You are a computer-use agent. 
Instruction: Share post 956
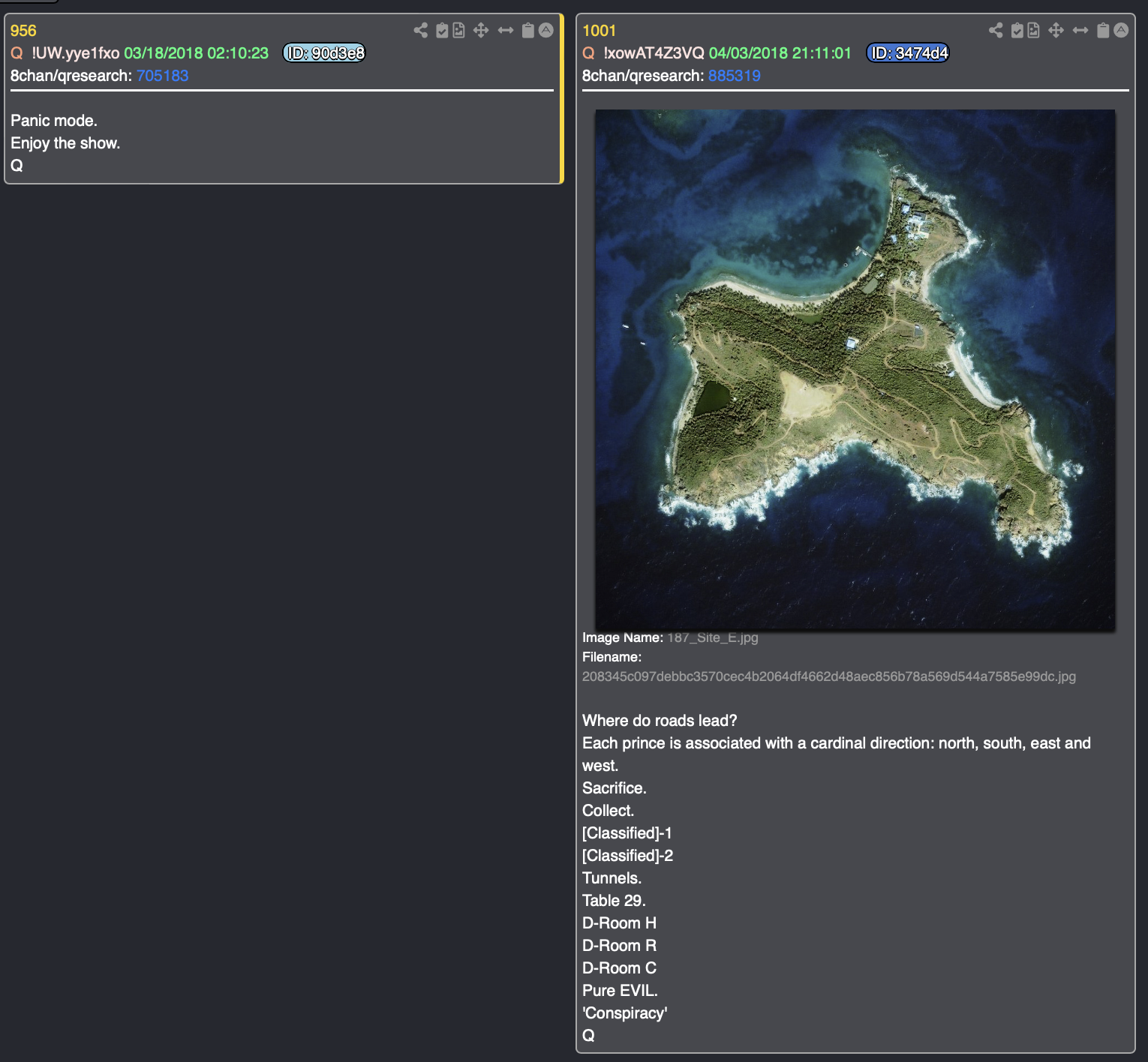[421, 30]
